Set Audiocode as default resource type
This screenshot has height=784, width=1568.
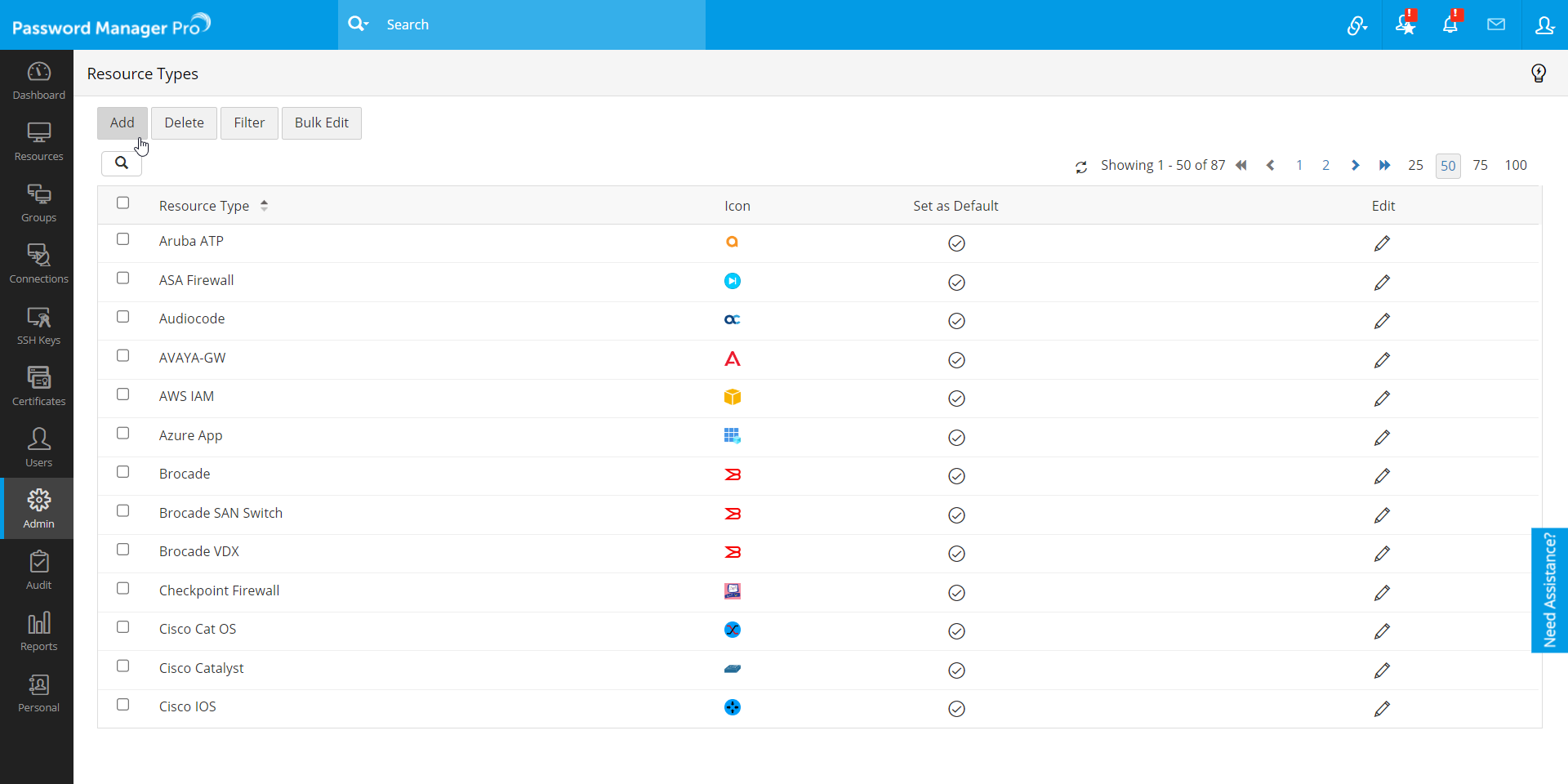pyautogui.click(x=956, y=321)
